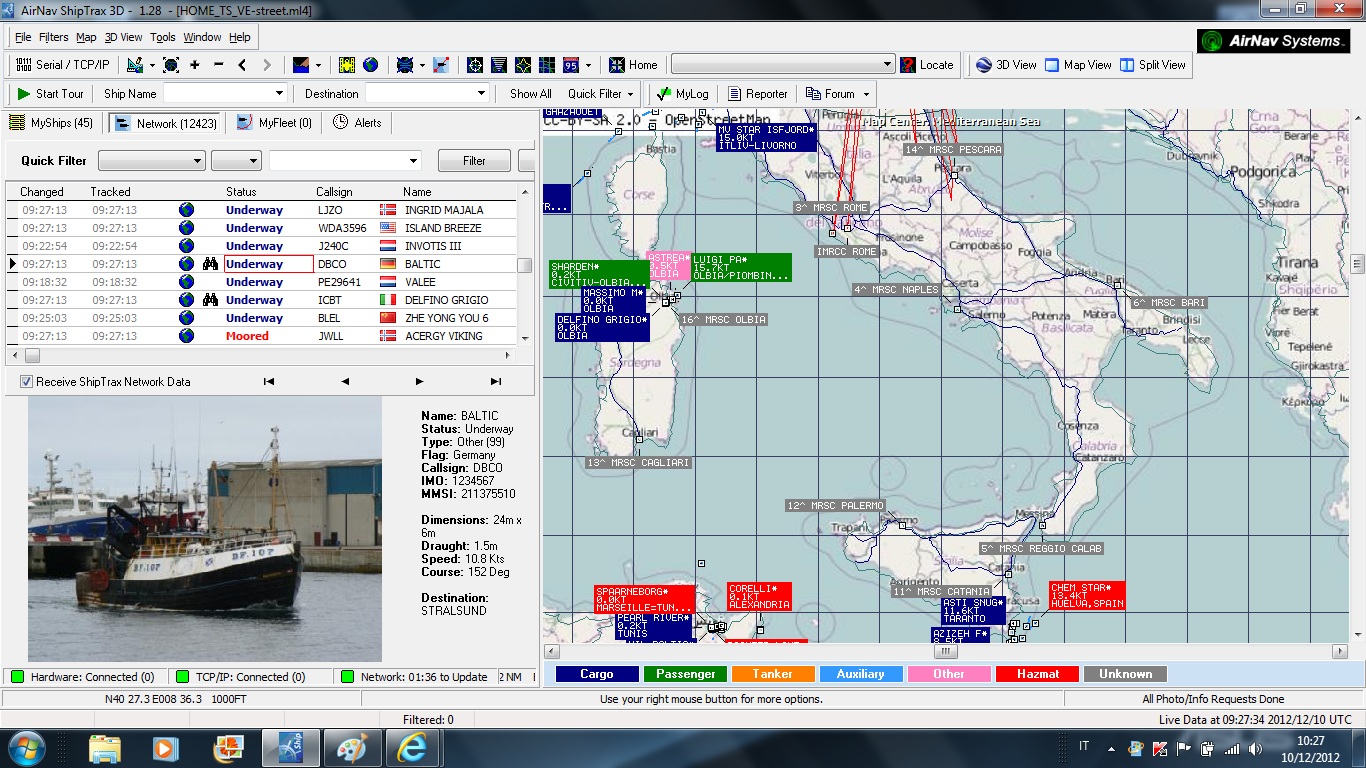Open the location dropdown beside Home

887,65
